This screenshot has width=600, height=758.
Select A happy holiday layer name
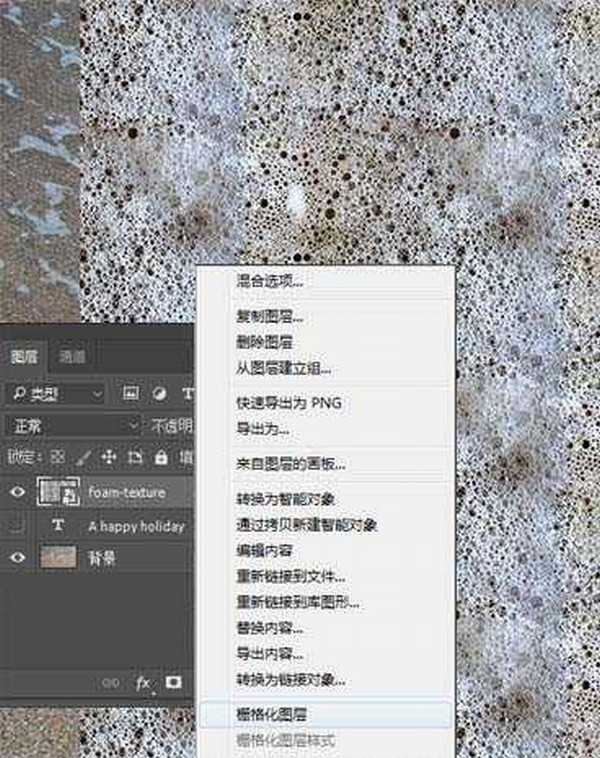coord(137,526)
